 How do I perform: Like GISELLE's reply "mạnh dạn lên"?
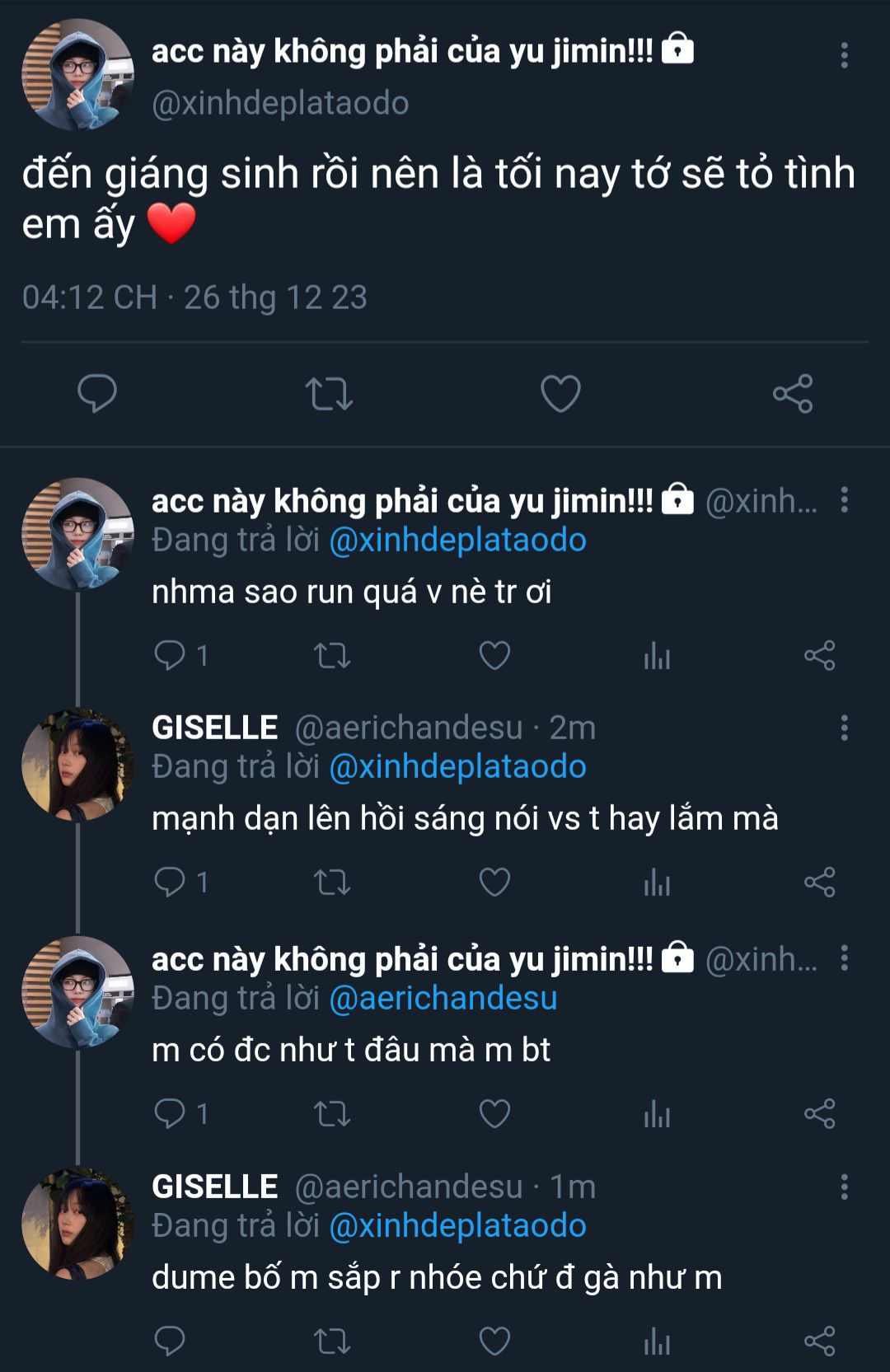point(494,883)
